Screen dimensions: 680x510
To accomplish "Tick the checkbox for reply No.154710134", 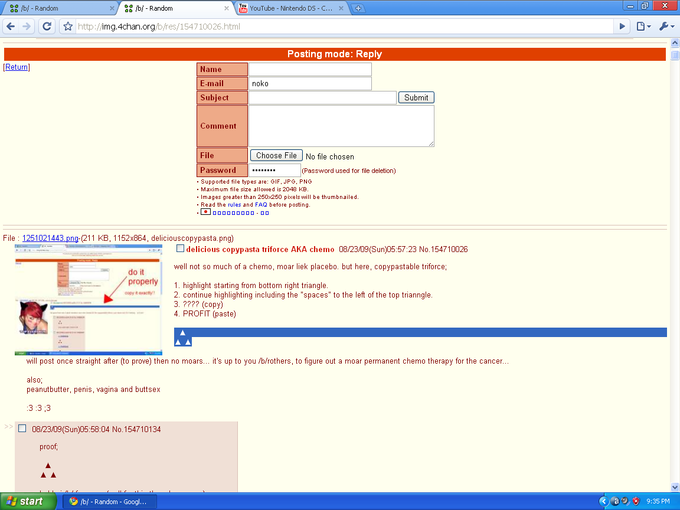I will [x=22, y=428].
